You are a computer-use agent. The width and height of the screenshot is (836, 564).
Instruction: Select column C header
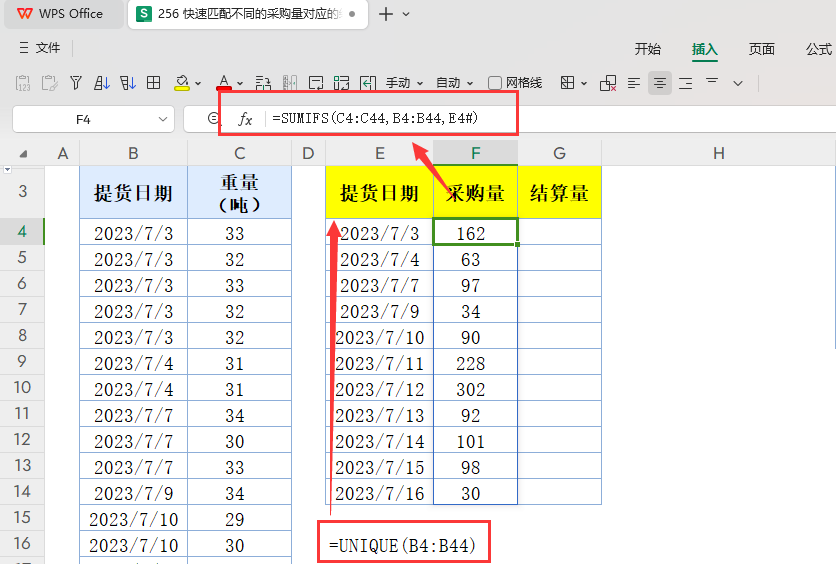239,154
